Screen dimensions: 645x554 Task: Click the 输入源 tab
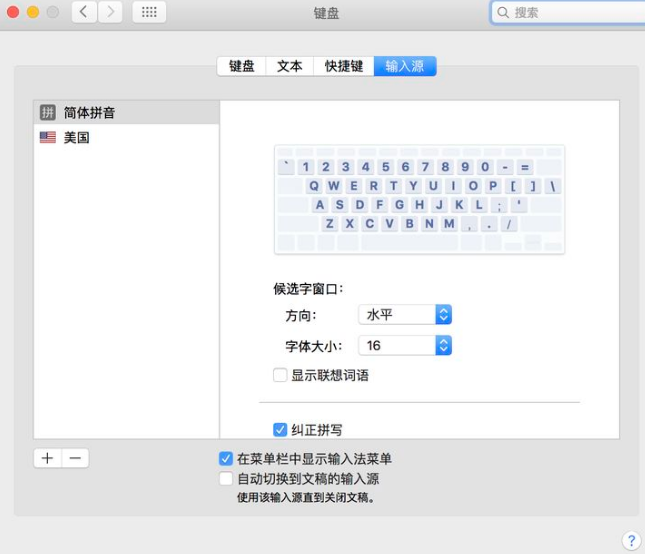click(405, 66)
